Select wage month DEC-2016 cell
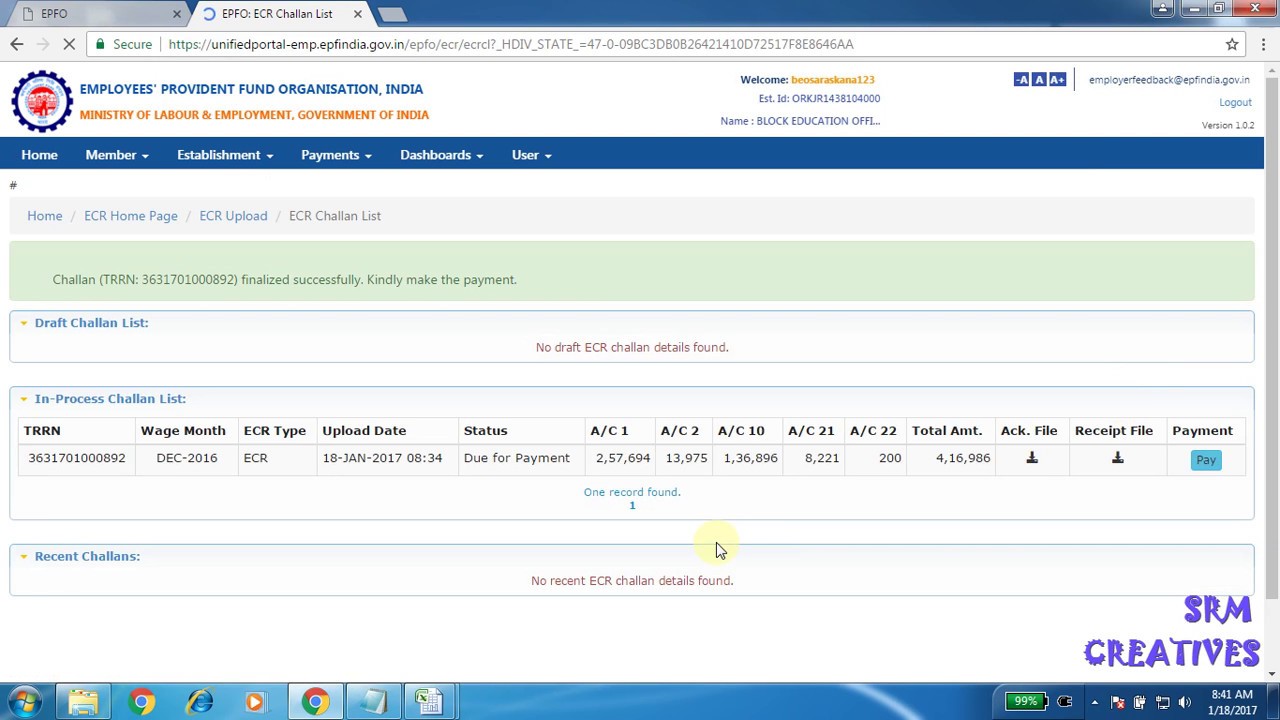This screenshot has width=1280, height=720. (x=187, y=458)
